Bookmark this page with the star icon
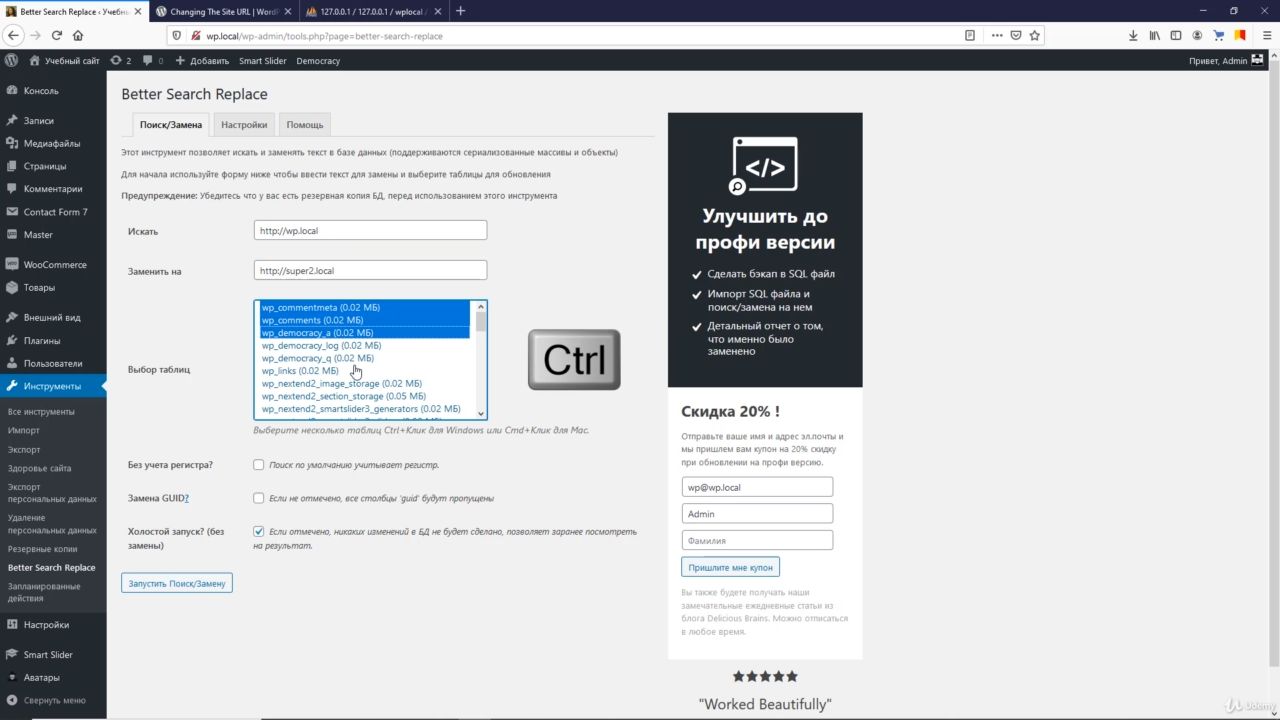Image resolution: width=1280 pixels, height=720 pixels. click(1035, 35)
